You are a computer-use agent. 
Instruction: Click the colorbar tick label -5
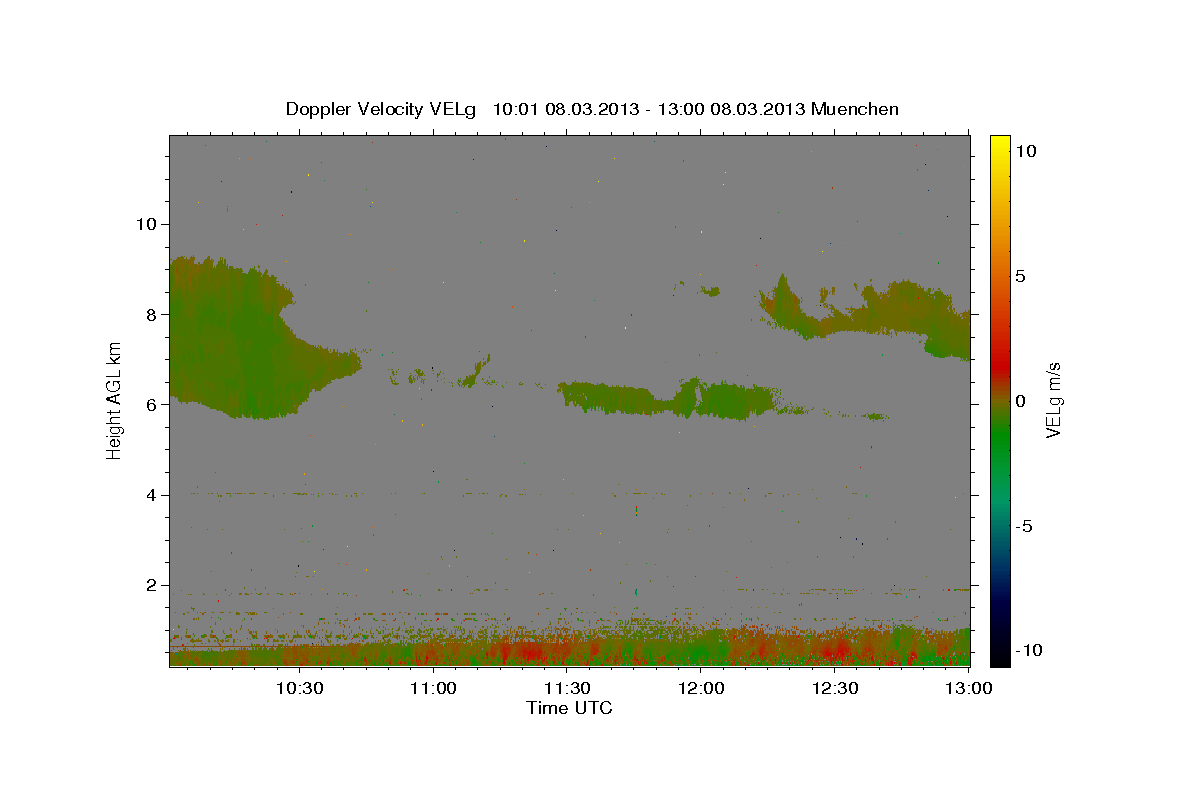coord(1024,526)
